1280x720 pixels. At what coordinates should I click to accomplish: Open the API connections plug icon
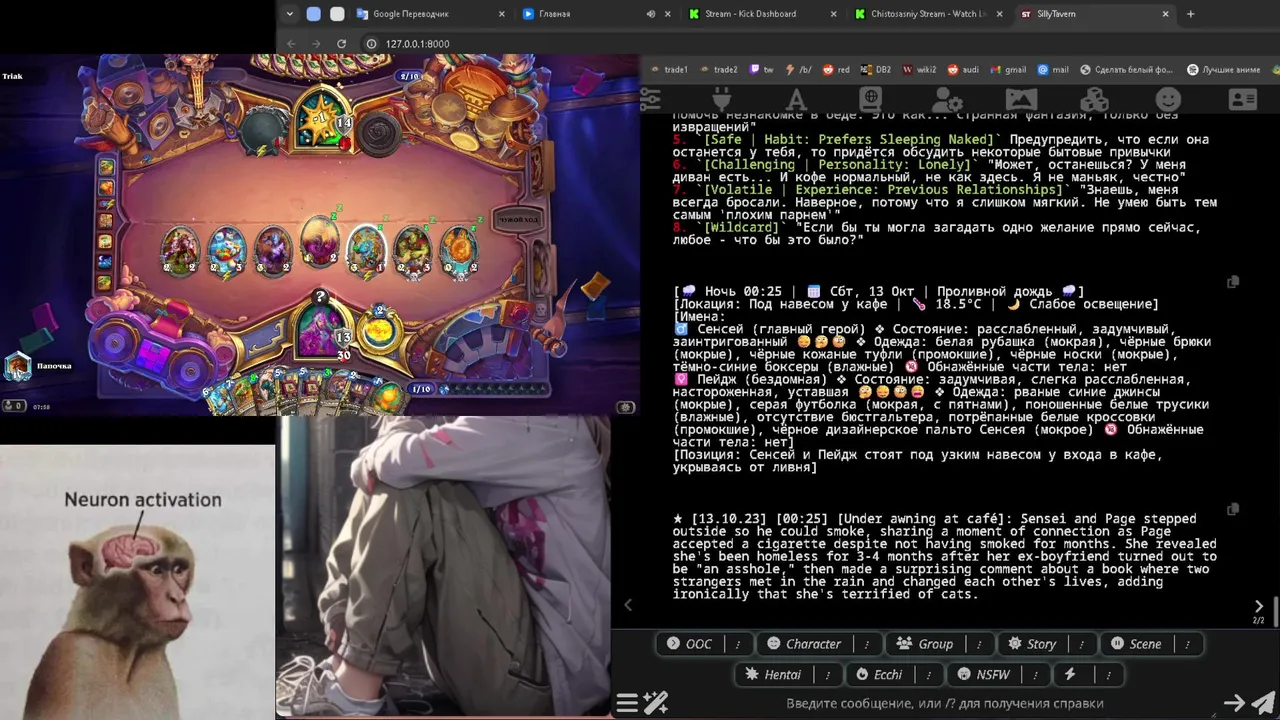tap(721, 99)
